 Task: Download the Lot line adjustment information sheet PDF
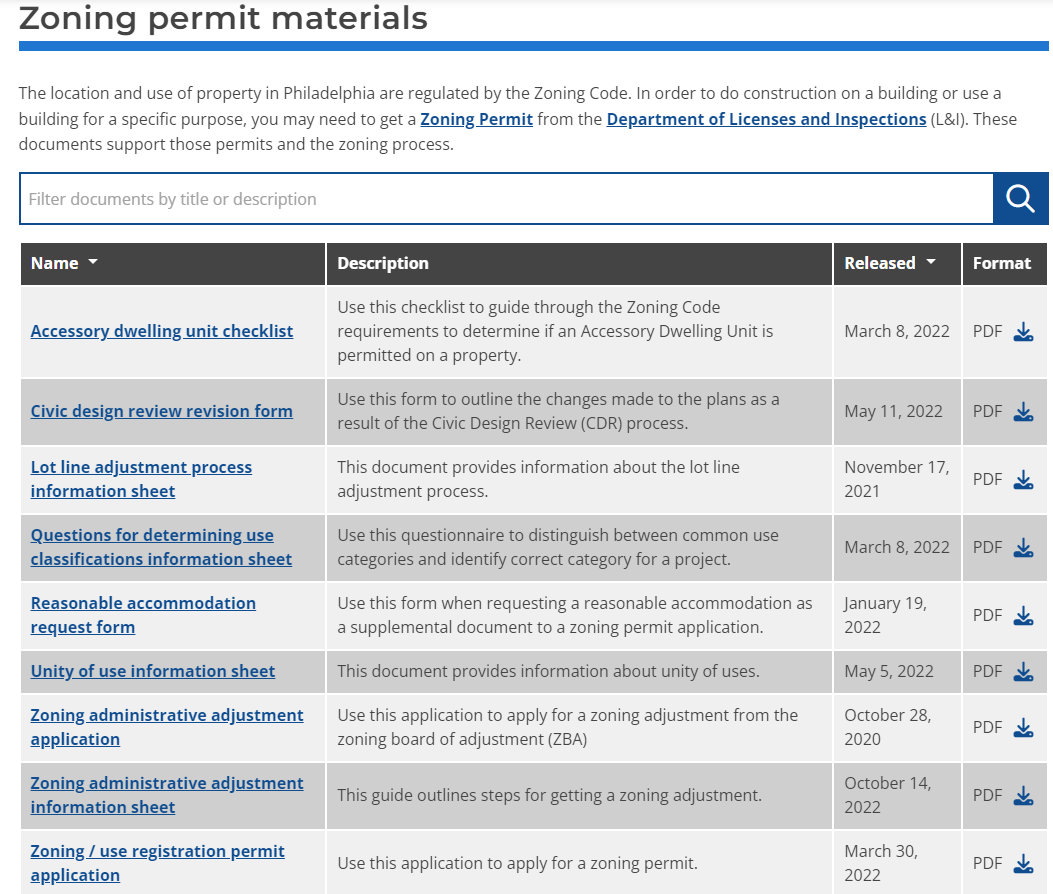[x=1023, y=479]
